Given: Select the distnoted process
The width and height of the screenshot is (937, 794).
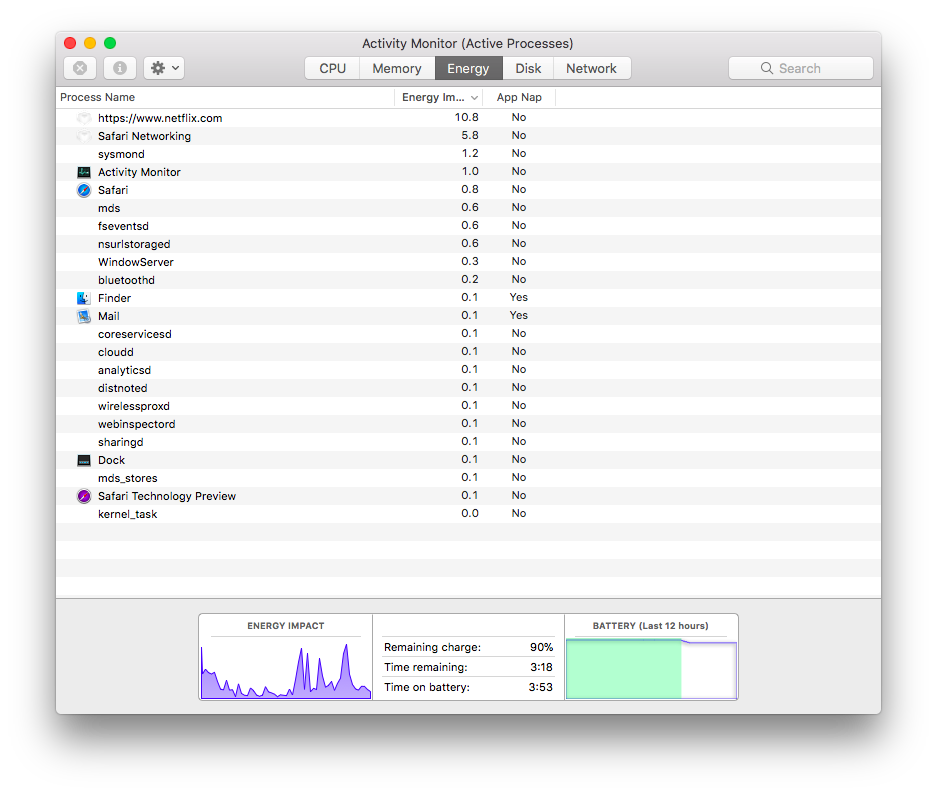Looking at the screenshot, I should pyautogui.click(x=123, y=388).
